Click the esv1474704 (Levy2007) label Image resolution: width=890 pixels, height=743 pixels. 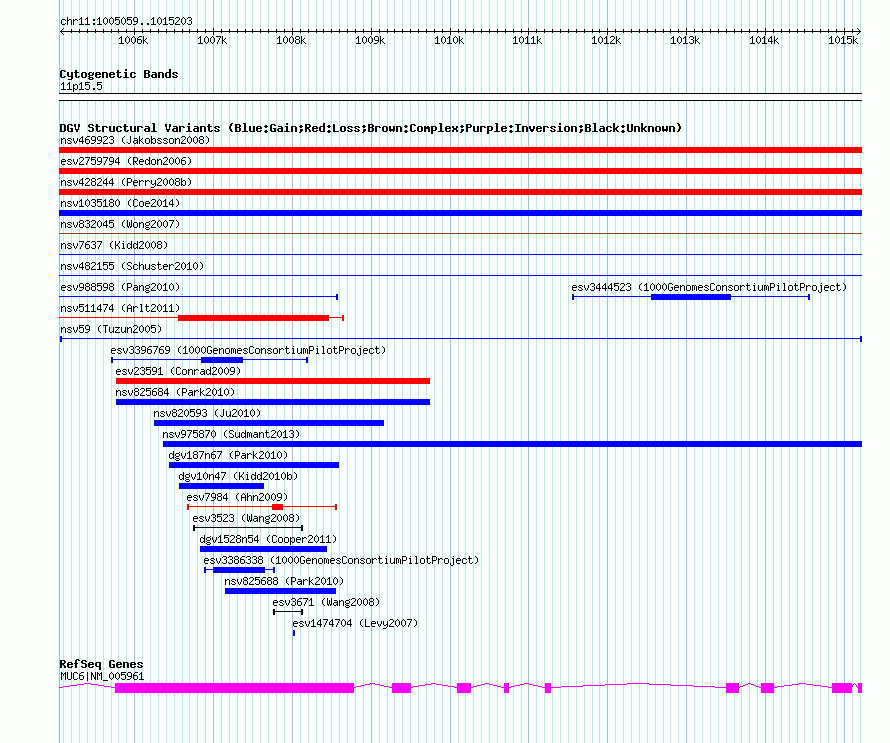tap(355, 623)
